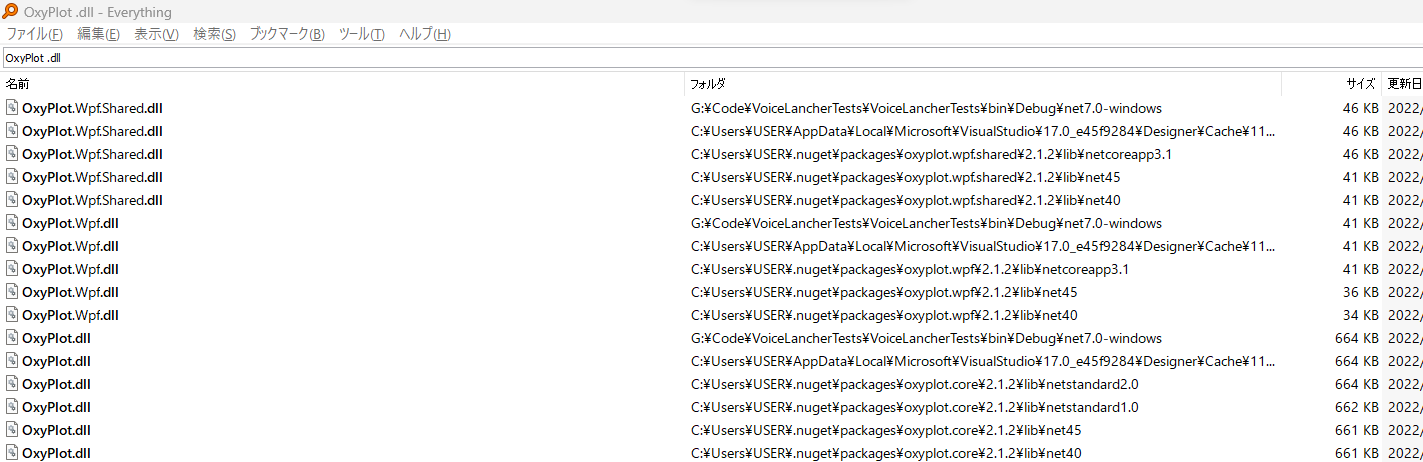Open the 検索(S) menu
1423x462 pixels.
coord(214,34)
